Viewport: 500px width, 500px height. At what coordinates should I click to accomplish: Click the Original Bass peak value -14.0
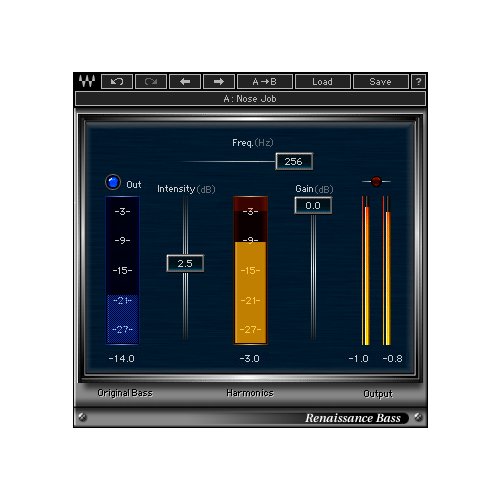pyautogui.click(x=122, y=359)
